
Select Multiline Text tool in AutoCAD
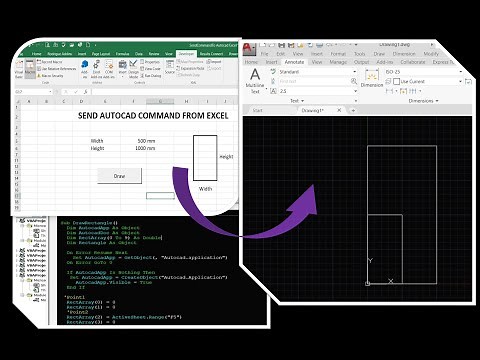click(x=255, y=81)
